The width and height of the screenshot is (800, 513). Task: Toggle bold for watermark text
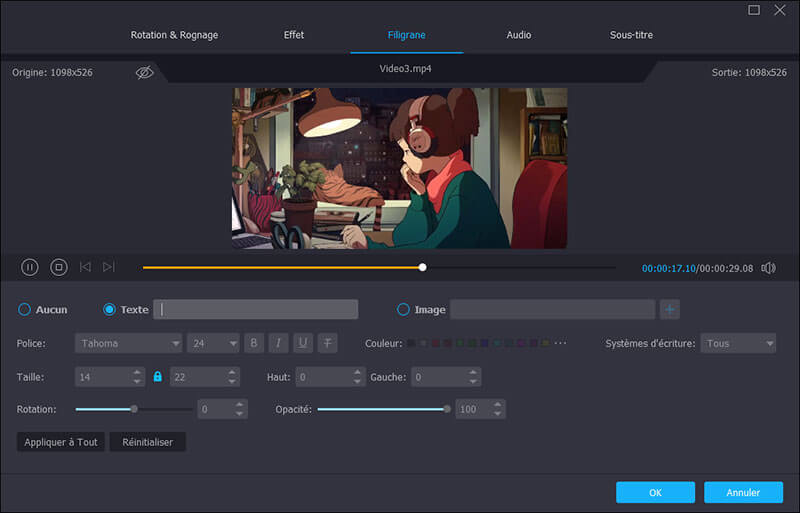[254, 343]
